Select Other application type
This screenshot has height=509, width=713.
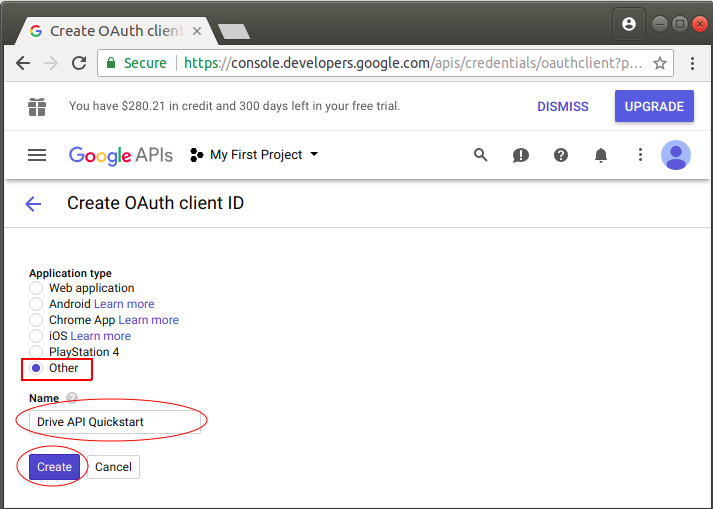36,368
